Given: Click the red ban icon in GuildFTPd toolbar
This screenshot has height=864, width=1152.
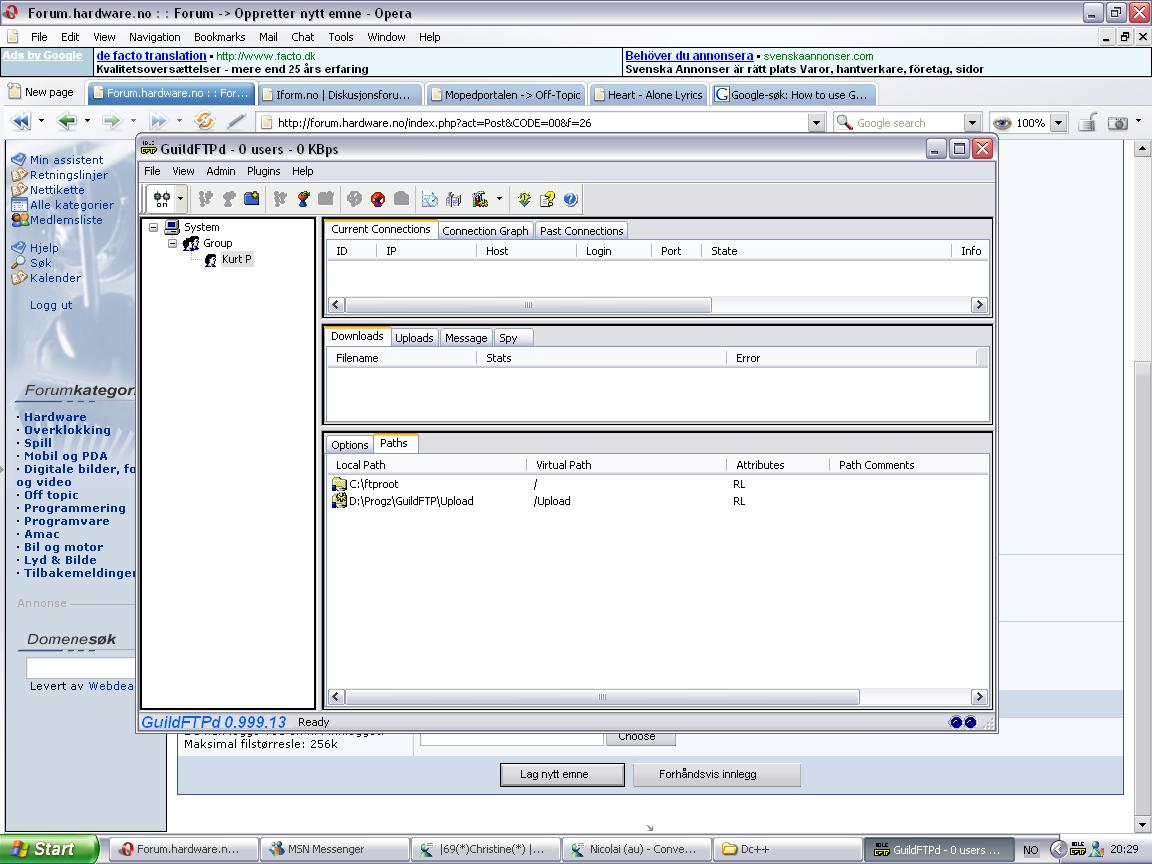Looking at the screenshot, I should (x=378, y=199).
